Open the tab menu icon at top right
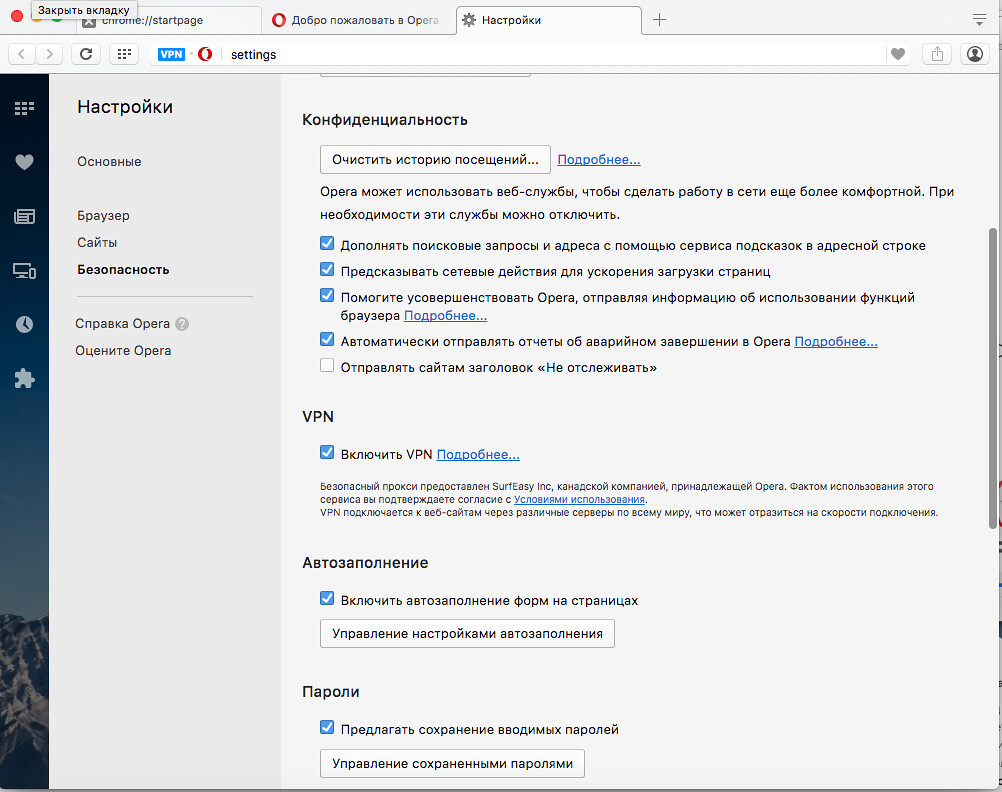The image size is (1002, 792). (x=979, y=20)
